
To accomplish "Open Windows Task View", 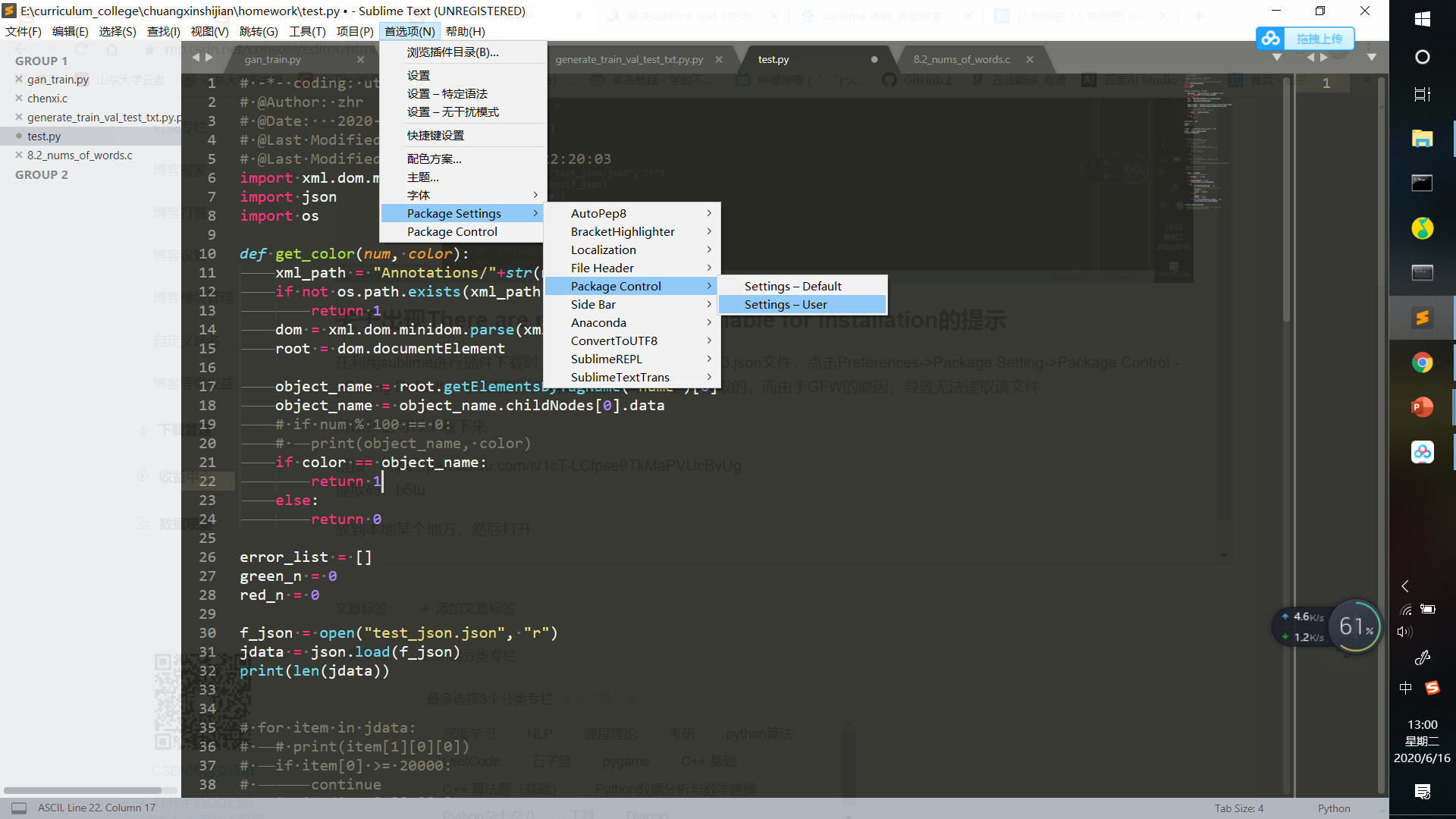I will click(1423, 95).
